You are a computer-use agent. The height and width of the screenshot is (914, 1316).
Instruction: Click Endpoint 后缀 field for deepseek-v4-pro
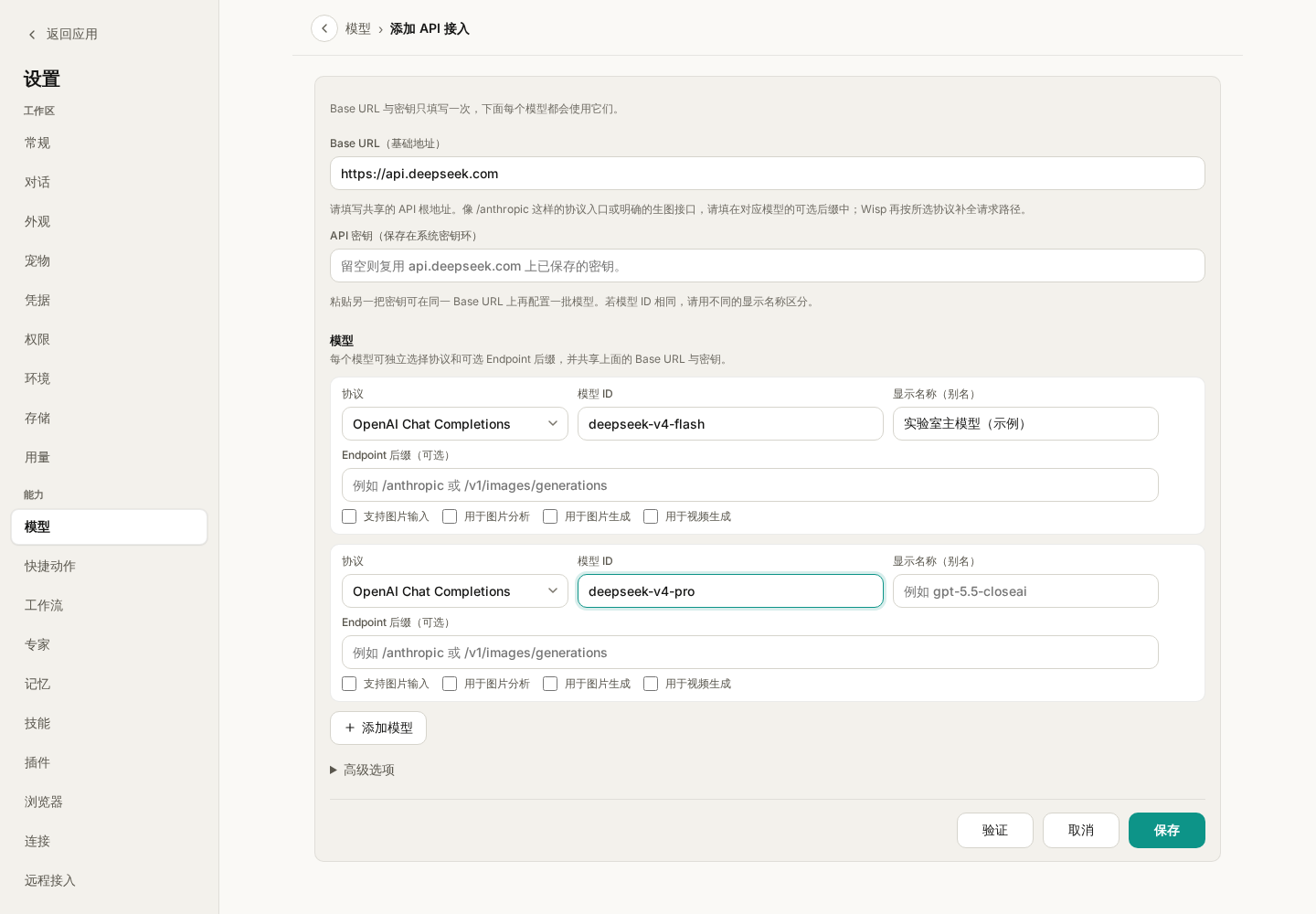tap(750, 653)
